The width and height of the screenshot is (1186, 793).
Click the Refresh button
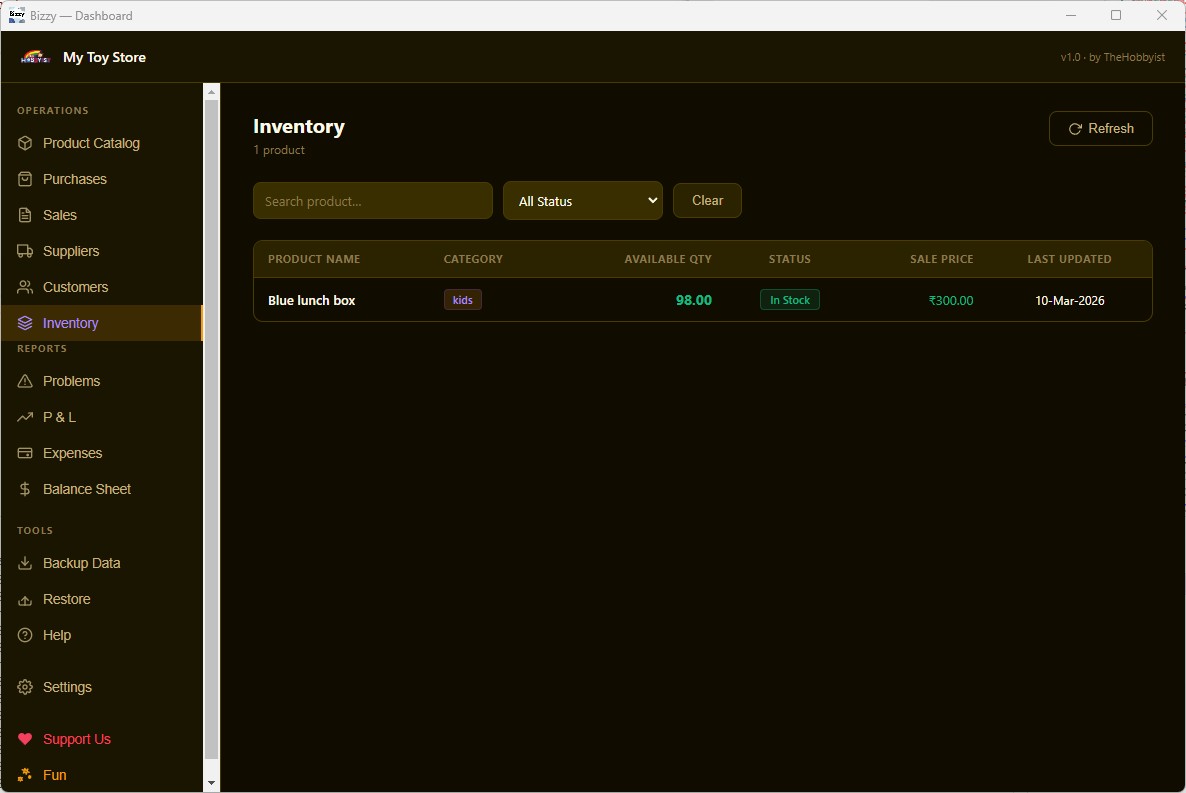[1100, 128]
